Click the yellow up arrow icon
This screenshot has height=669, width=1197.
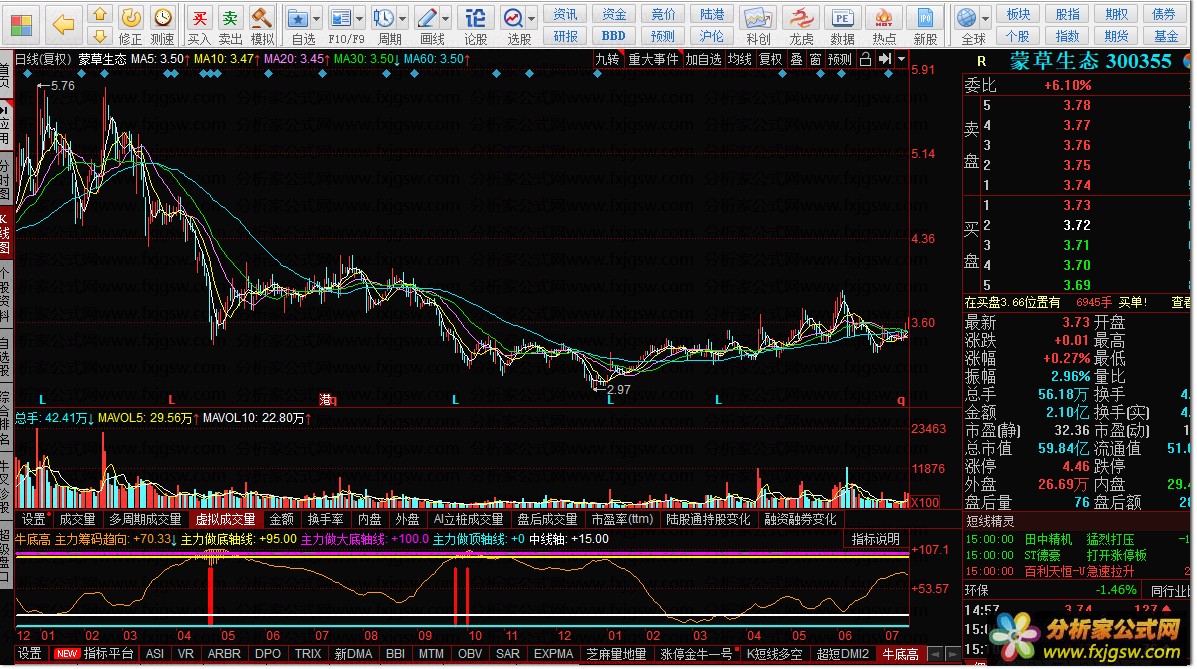99,15
